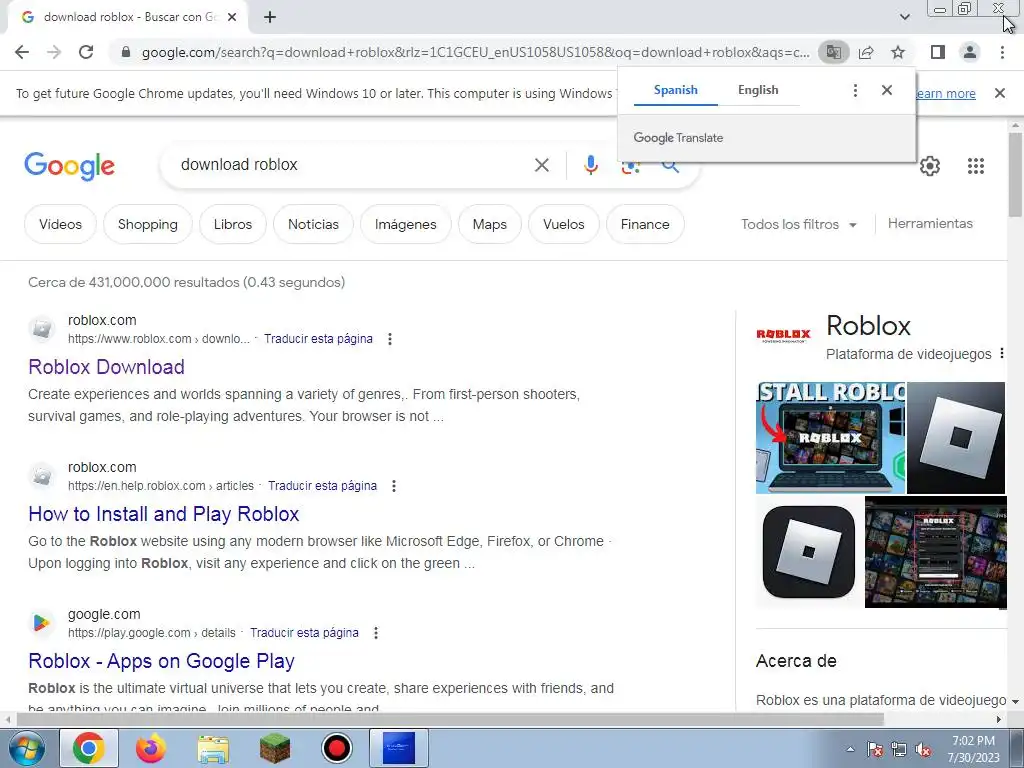Bookmark this page with the star

[x=898, y=52]
